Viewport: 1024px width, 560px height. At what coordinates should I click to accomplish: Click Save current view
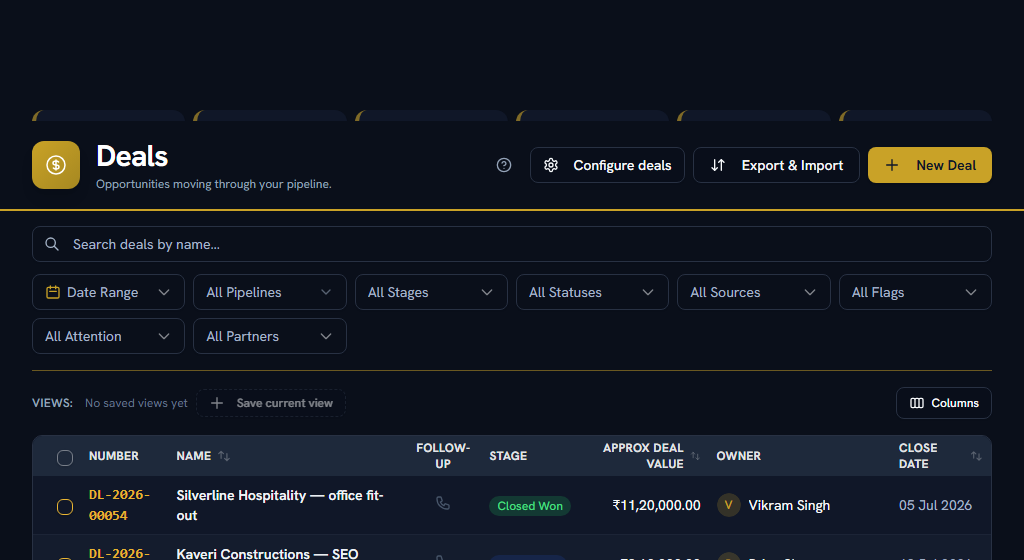click(x=271, y=403)
